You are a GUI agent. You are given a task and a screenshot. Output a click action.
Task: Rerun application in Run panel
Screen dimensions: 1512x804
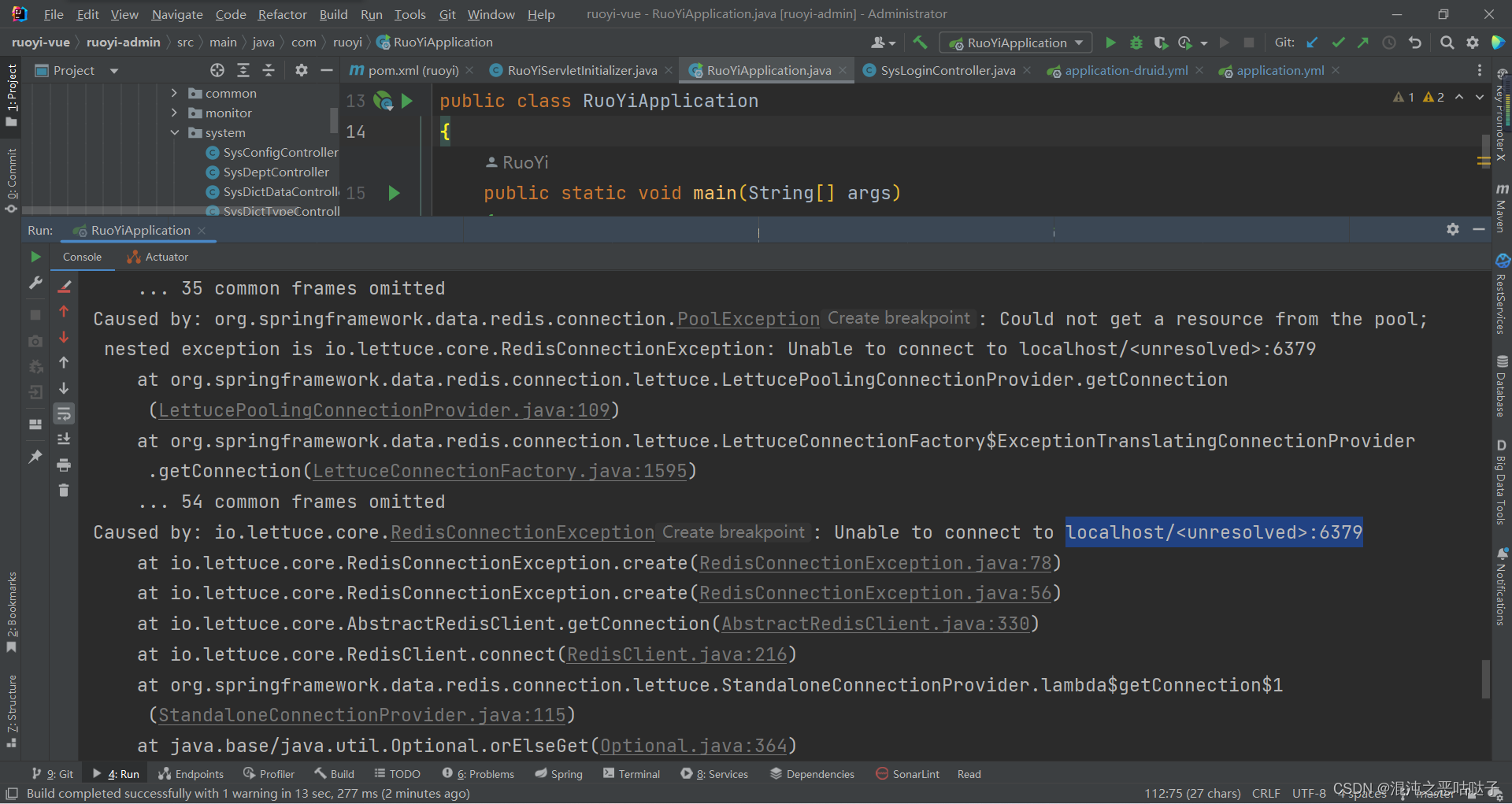click(35, 257)
